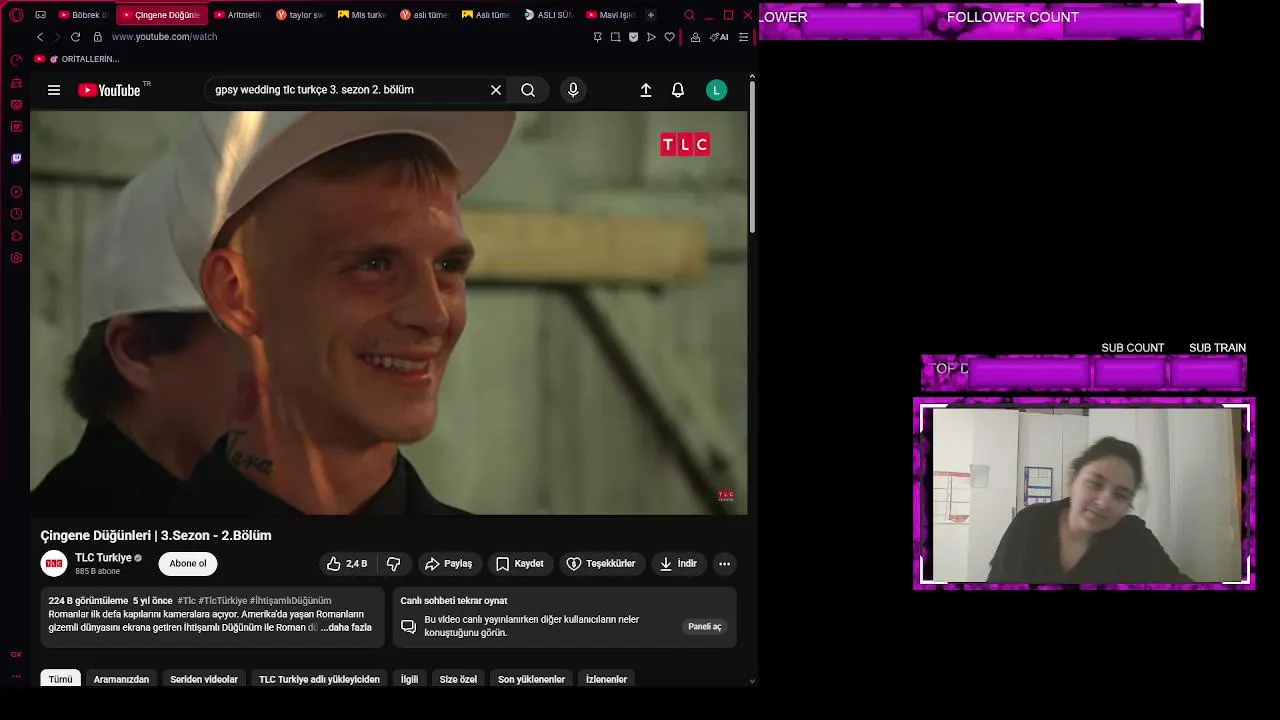Viewport: 1280px width, 720px height.
Task: Select the Size özel chip
Action: coord(458,679)
